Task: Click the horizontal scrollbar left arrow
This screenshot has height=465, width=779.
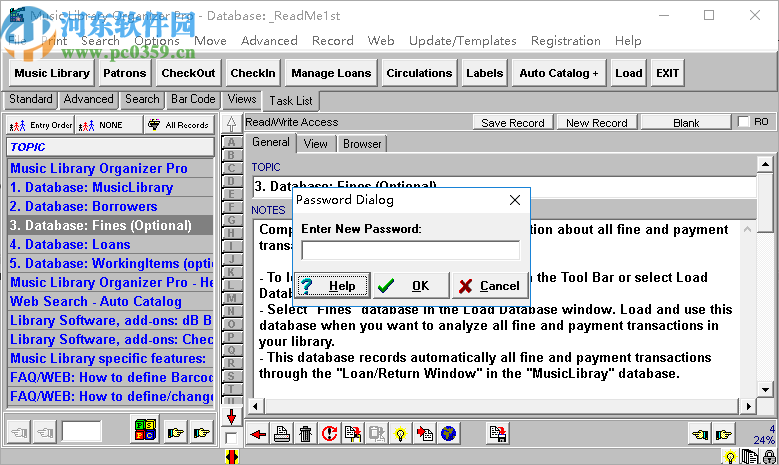Action: [255, 406]
